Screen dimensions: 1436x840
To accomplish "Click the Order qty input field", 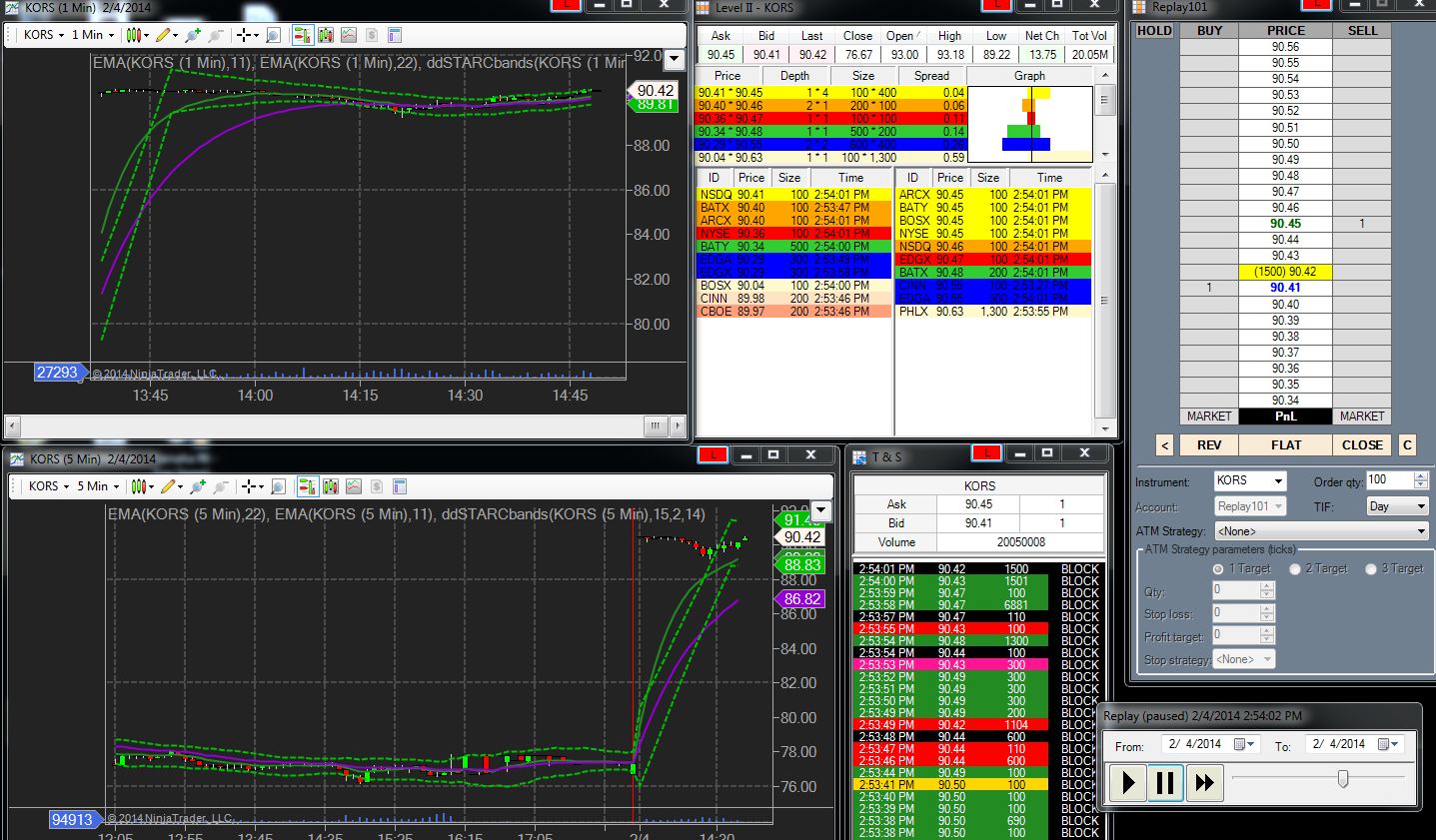I will [x=1389, y=480].
